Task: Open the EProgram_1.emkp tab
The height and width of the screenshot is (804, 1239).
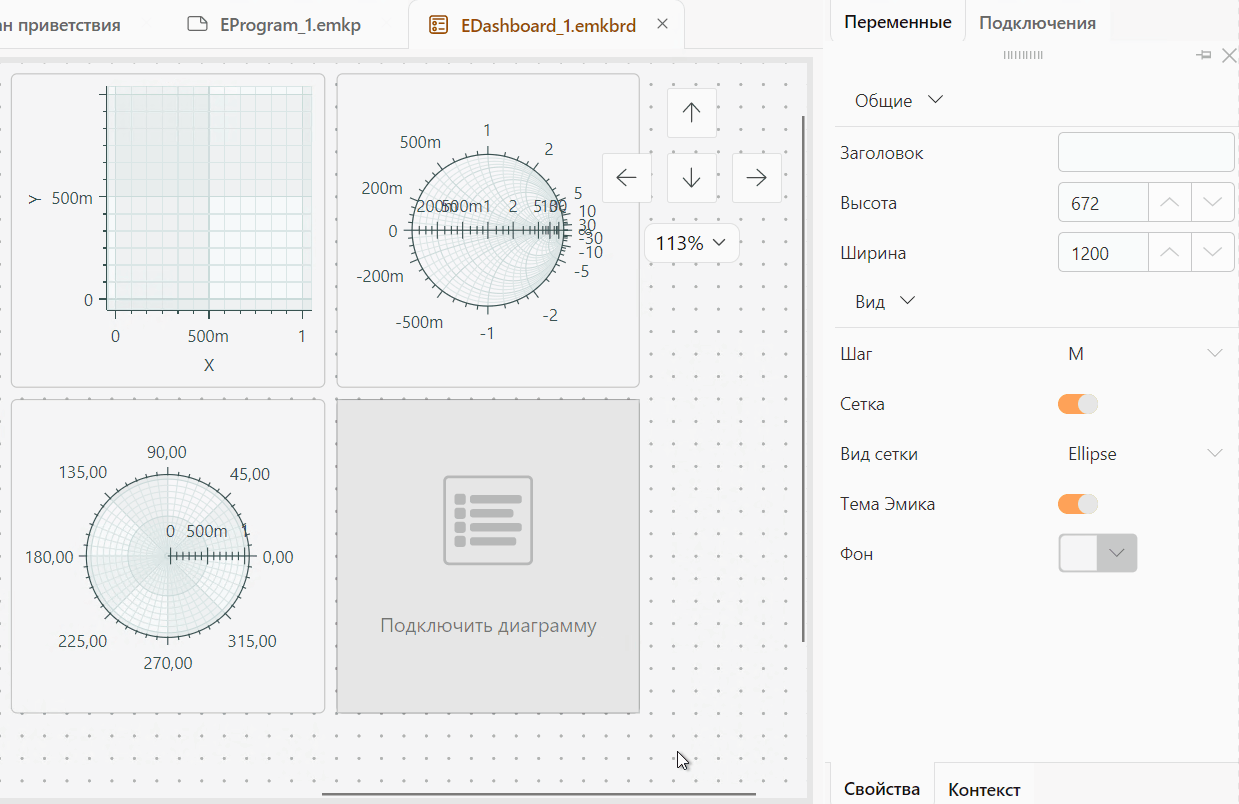Action: (275, 25)
